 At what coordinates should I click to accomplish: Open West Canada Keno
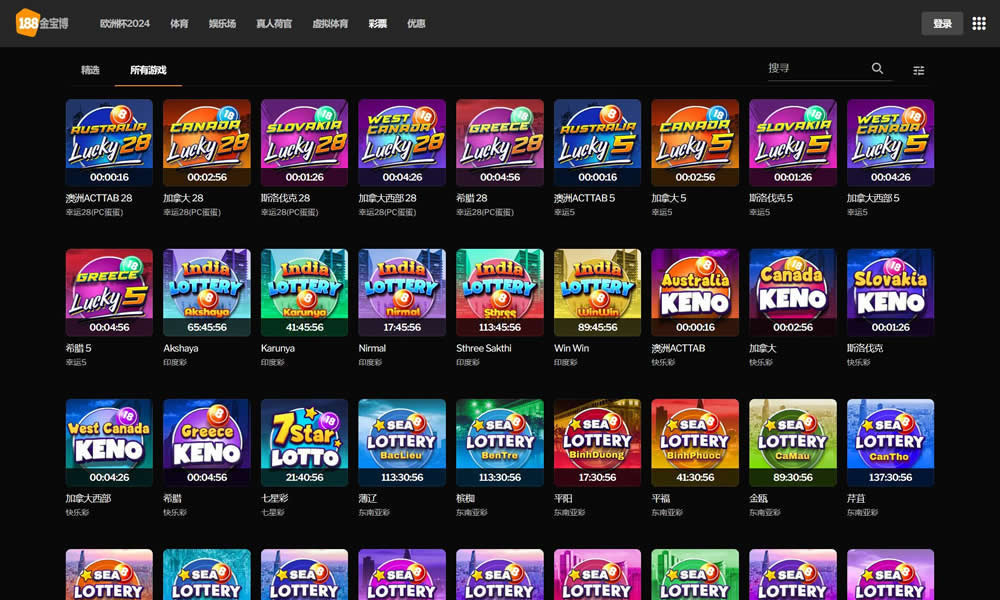(x=109, y=443)
